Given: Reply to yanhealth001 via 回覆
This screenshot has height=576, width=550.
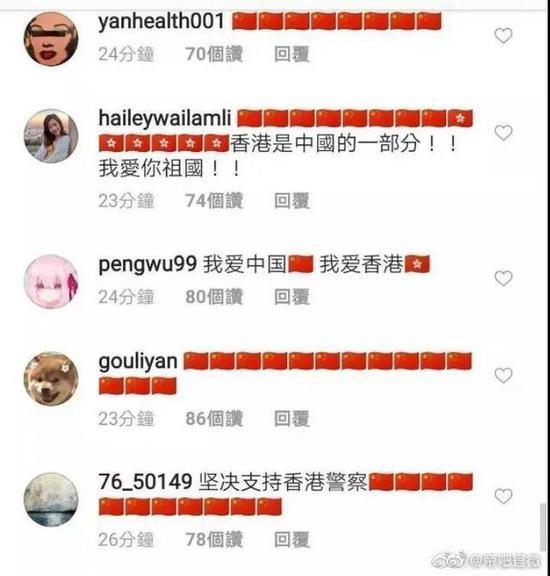Looking at the screenshot, I should pos(292,54).
